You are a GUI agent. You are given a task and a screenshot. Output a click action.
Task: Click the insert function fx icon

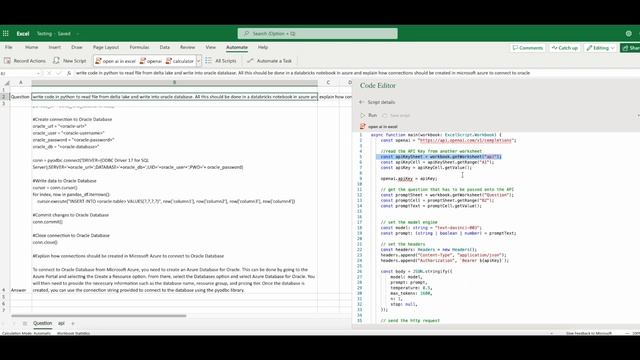click(69, 73)
